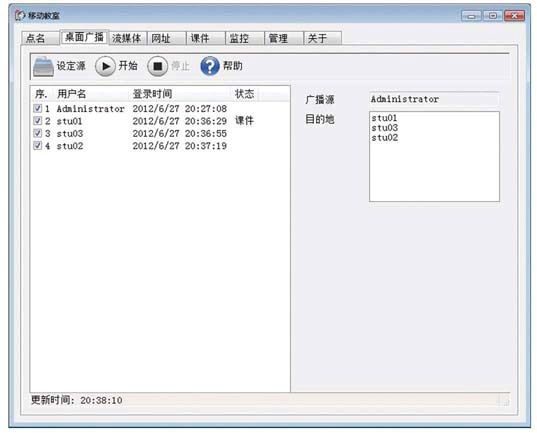Screen dimensions: 537x433
Task: Sort by the 登录时间 column header
Action: click(152, 94)
